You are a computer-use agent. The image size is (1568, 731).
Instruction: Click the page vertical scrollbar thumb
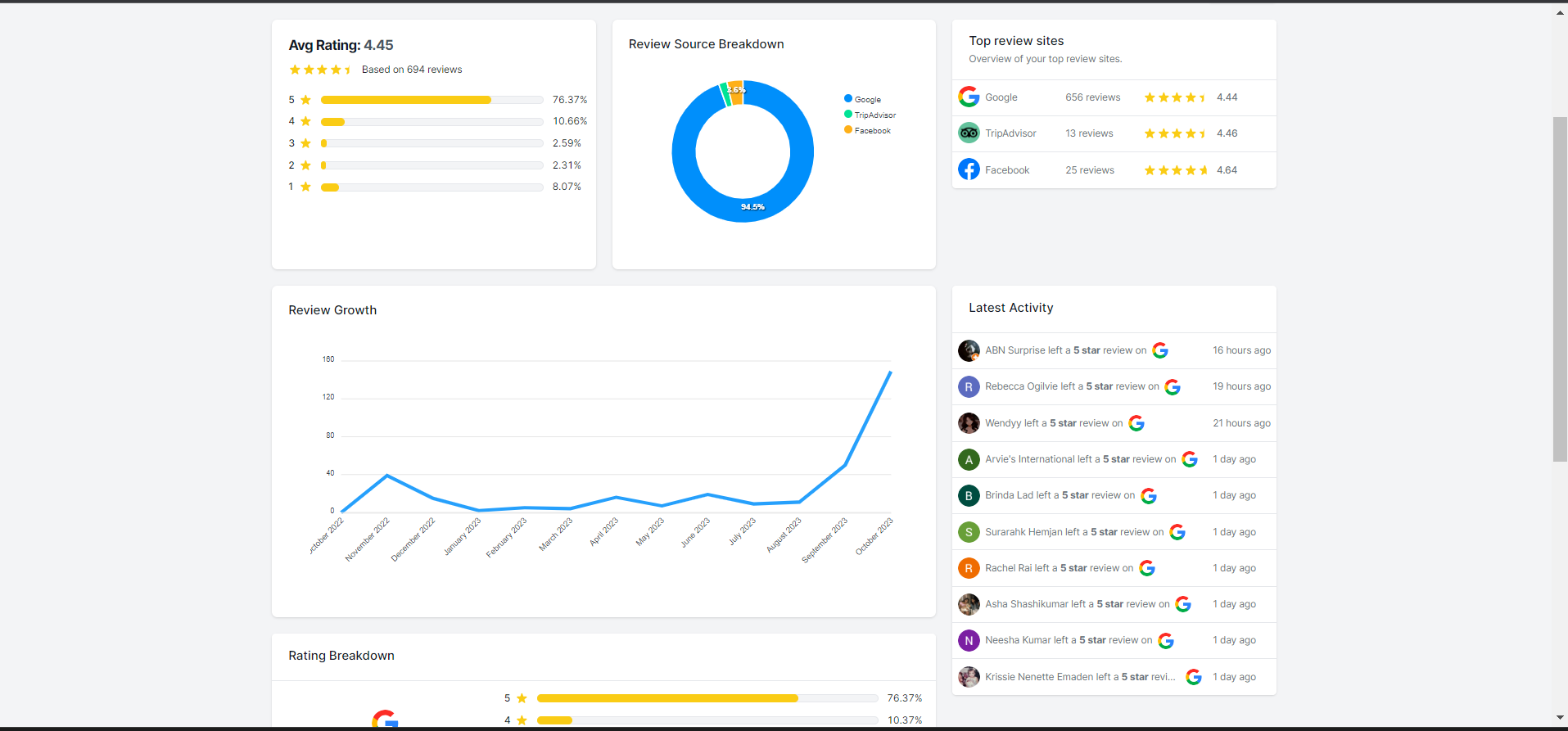[1560, 288]
